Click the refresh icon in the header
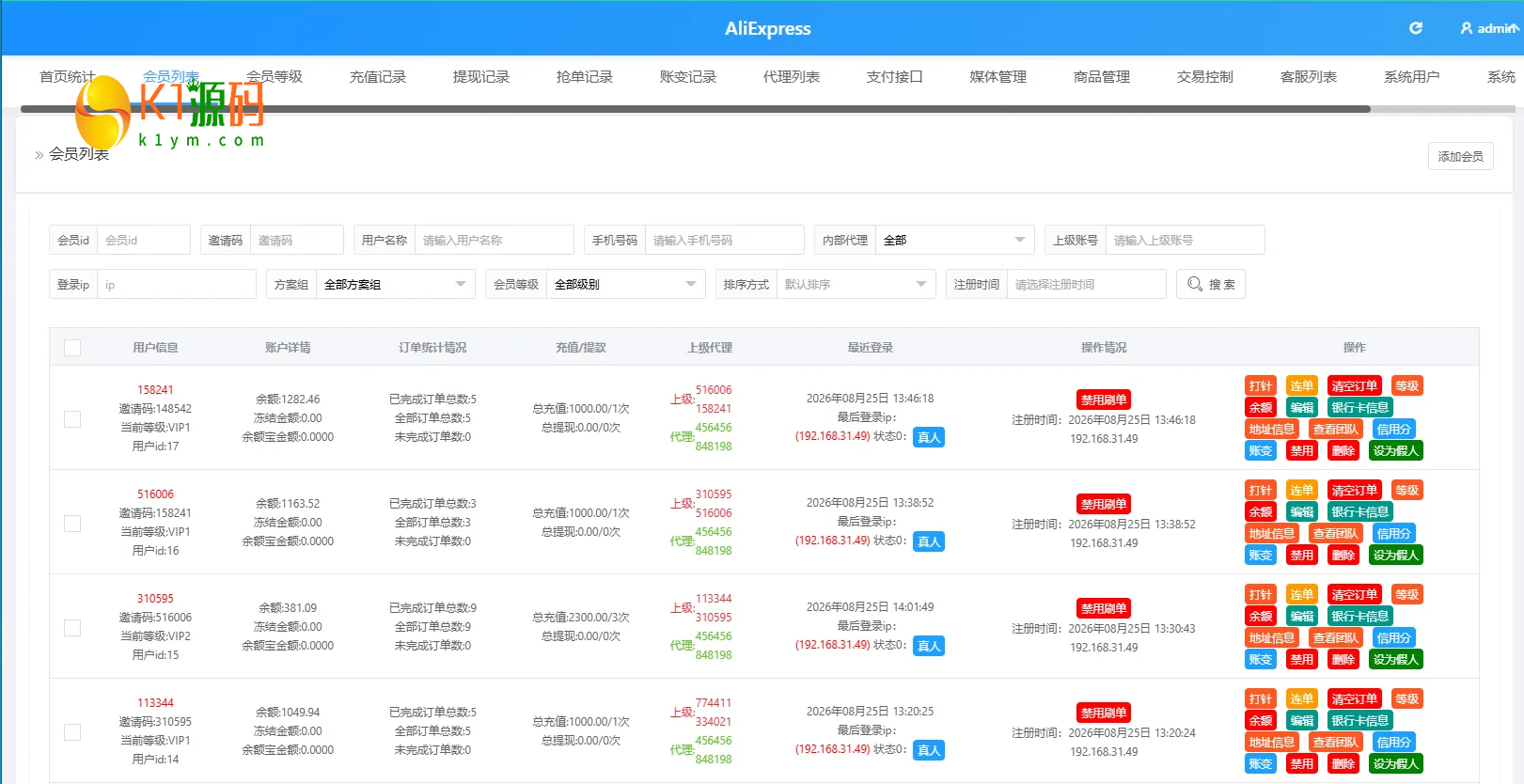 pos(1415,28)
